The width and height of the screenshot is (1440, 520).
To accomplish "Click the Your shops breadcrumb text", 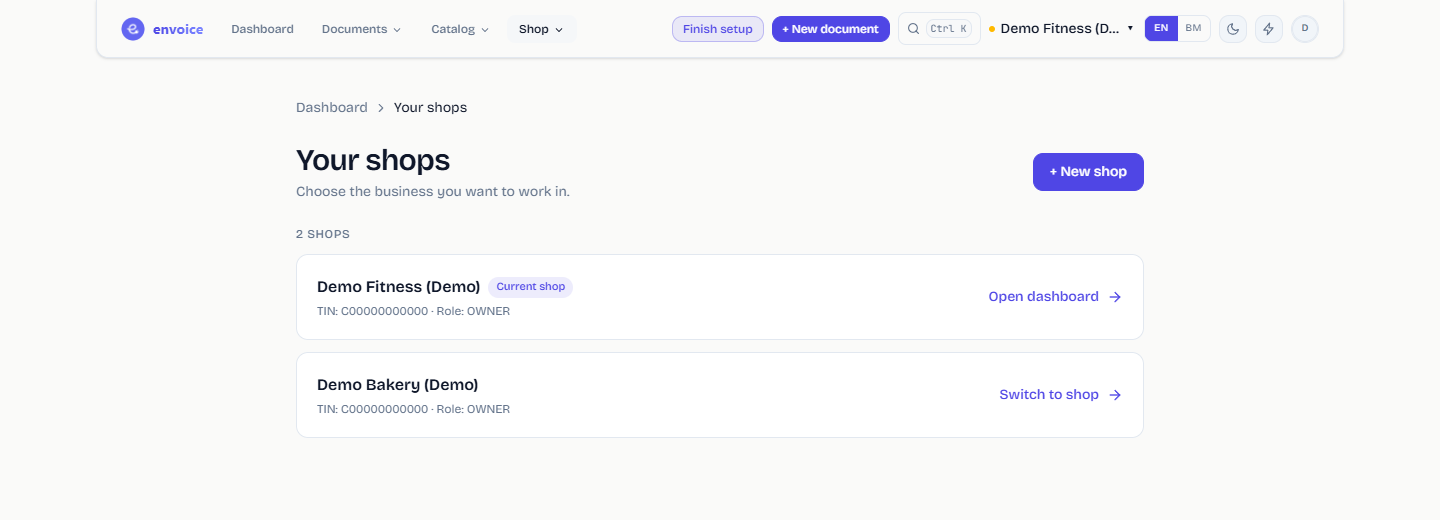I will click(x=430, y=107).
